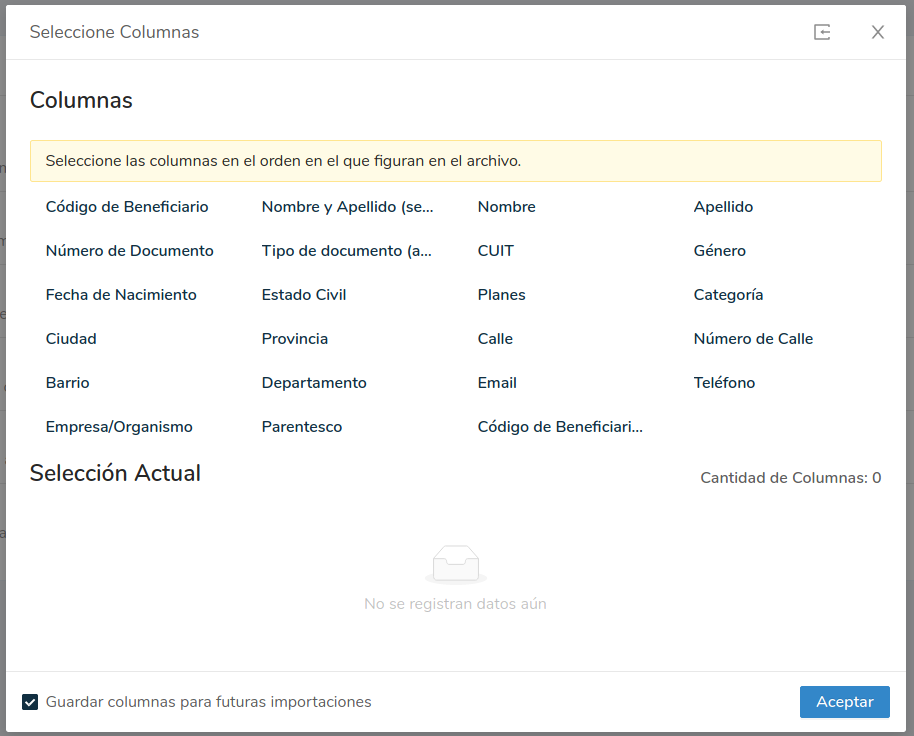Add the CUIT column
The height and width of the screenshot is (736, 914).
495,251
